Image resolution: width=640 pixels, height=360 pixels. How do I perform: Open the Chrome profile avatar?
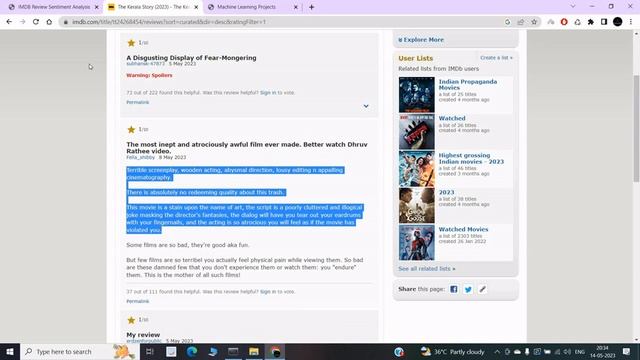coord(618,22)
